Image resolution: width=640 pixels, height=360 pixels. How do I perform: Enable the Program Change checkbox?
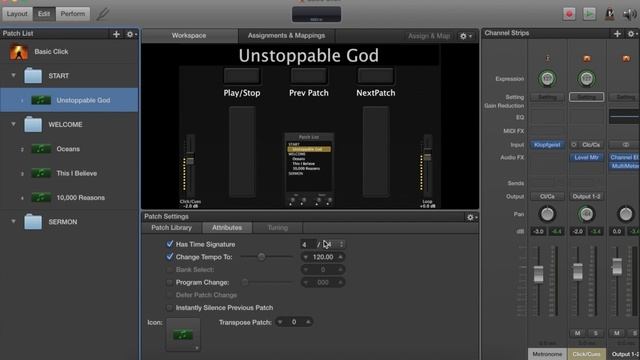[169, 282]
